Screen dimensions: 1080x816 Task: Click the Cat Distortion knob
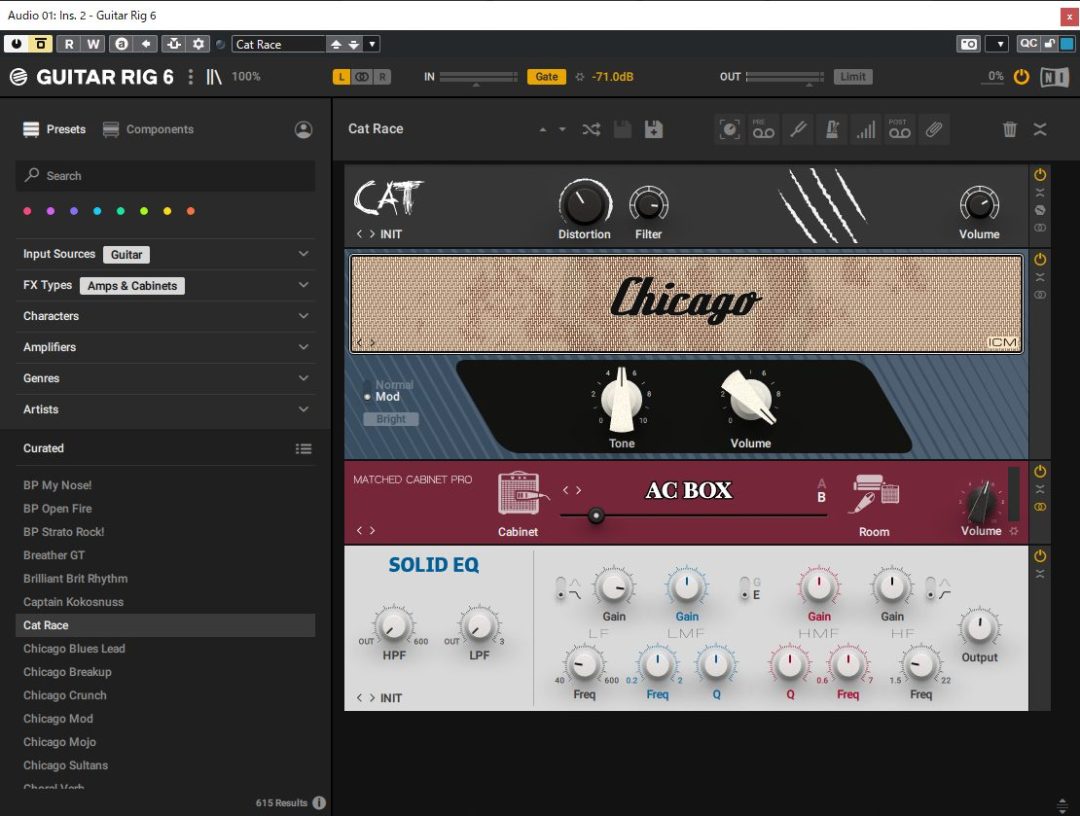(585, 205)
